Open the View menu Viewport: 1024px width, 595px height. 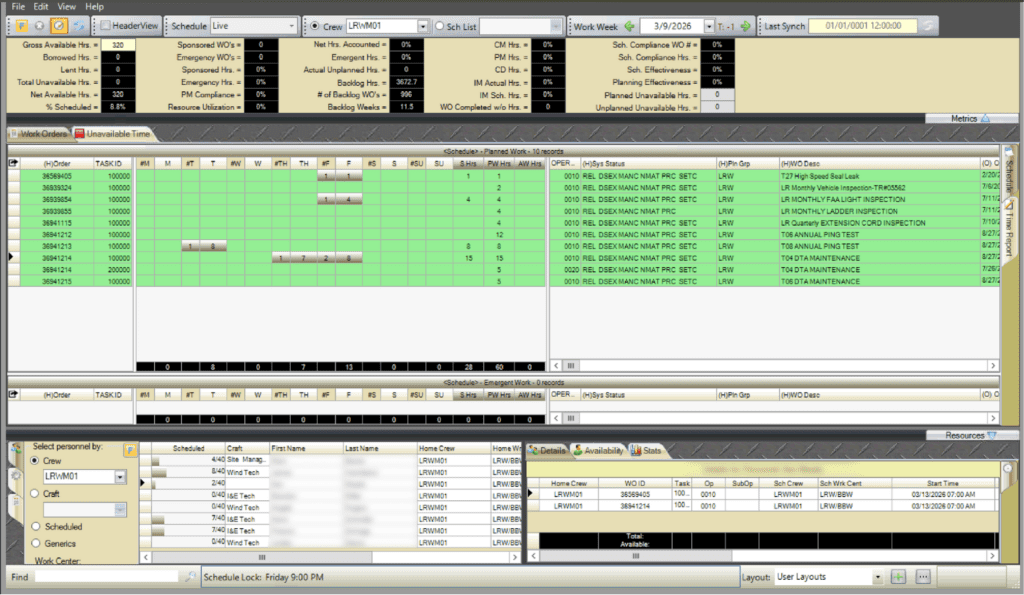66,6
